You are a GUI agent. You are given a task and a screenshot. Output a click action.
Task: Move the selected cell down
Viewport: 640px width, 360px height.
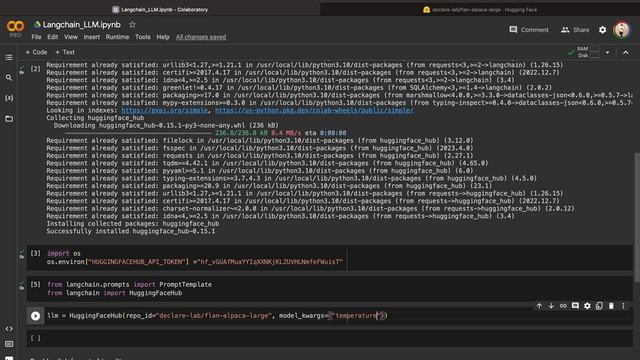[551, 306]
